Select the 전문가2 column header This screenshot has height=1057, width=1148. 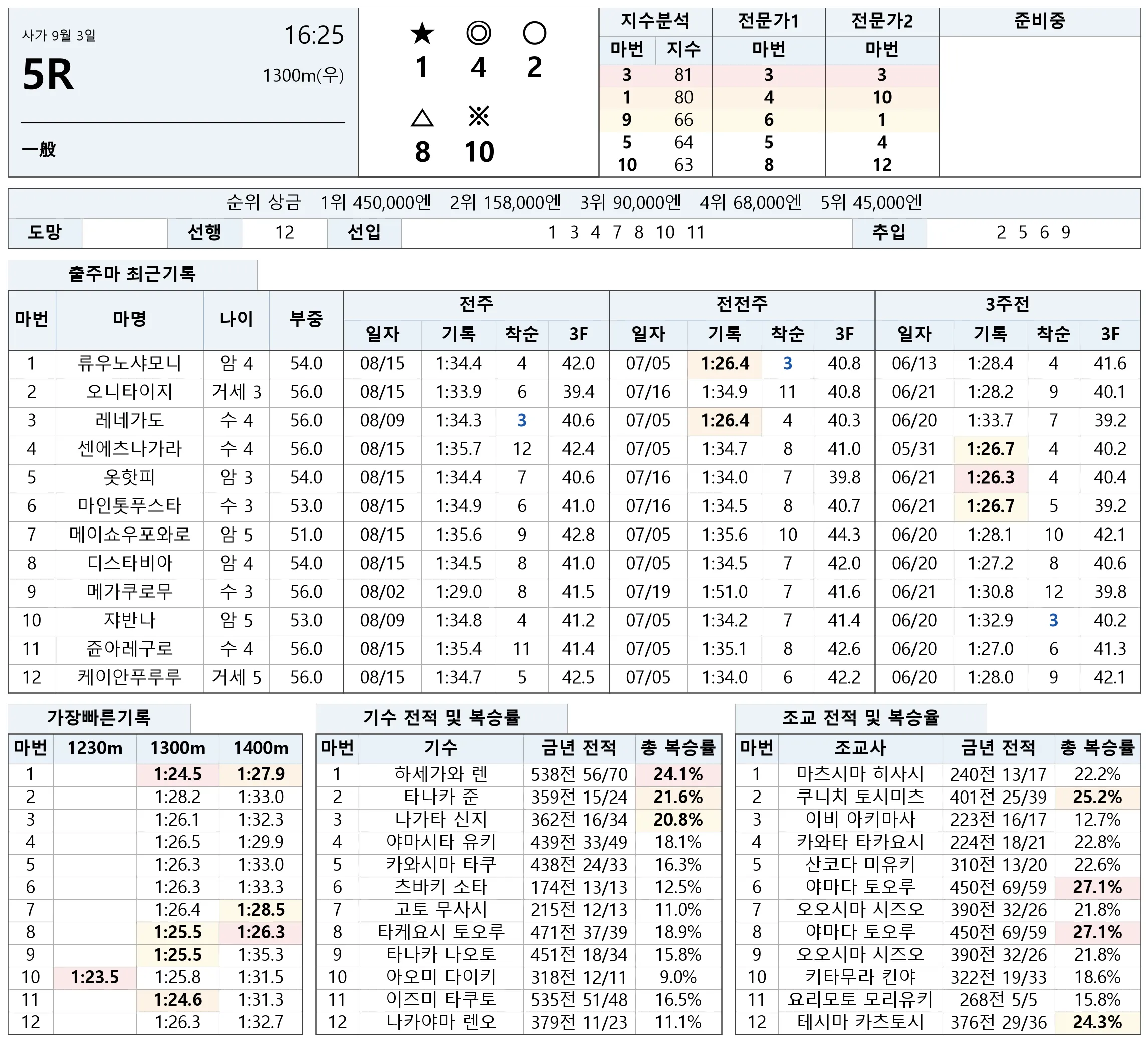click(x=882, y=22)
